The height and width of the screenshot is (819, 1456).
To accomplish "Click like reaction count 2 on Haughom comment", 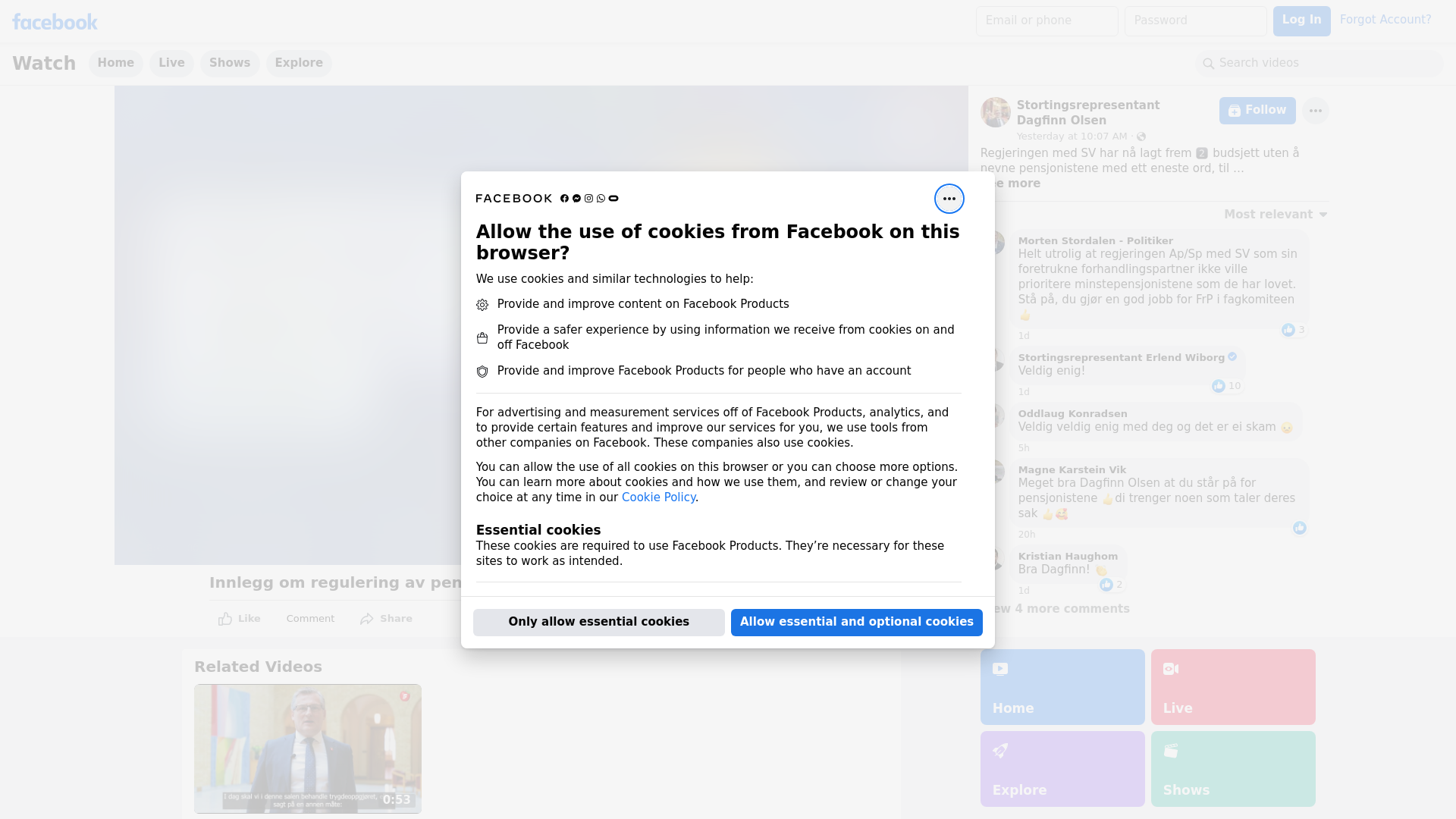I will [1111, 585].
